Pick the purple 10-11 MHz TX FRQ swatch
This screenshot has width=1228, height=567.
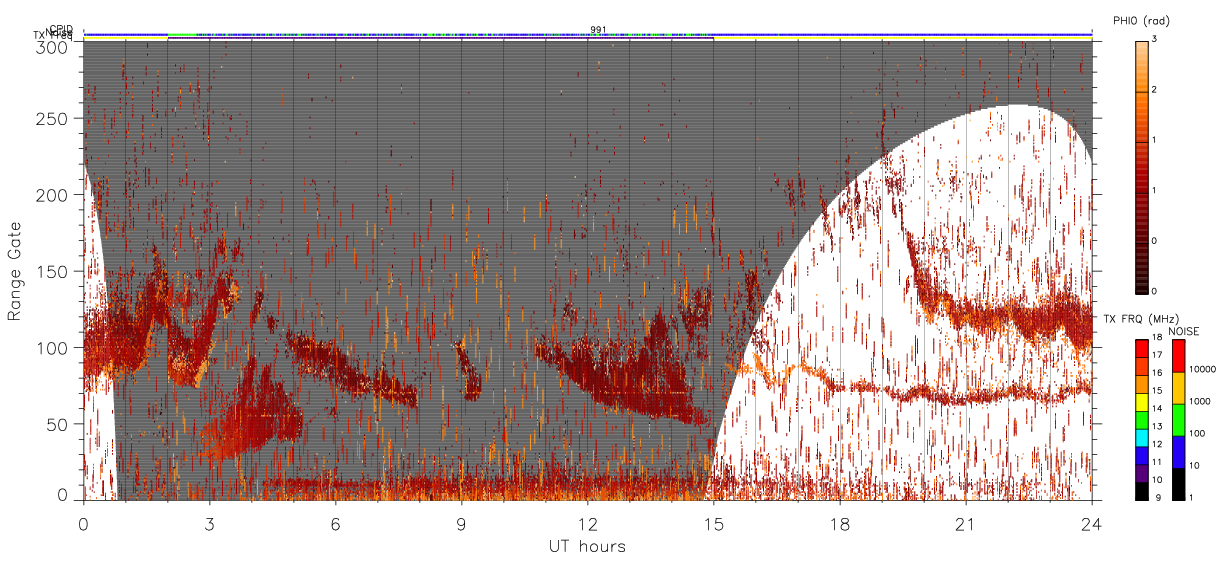(x=1142, y=474)
